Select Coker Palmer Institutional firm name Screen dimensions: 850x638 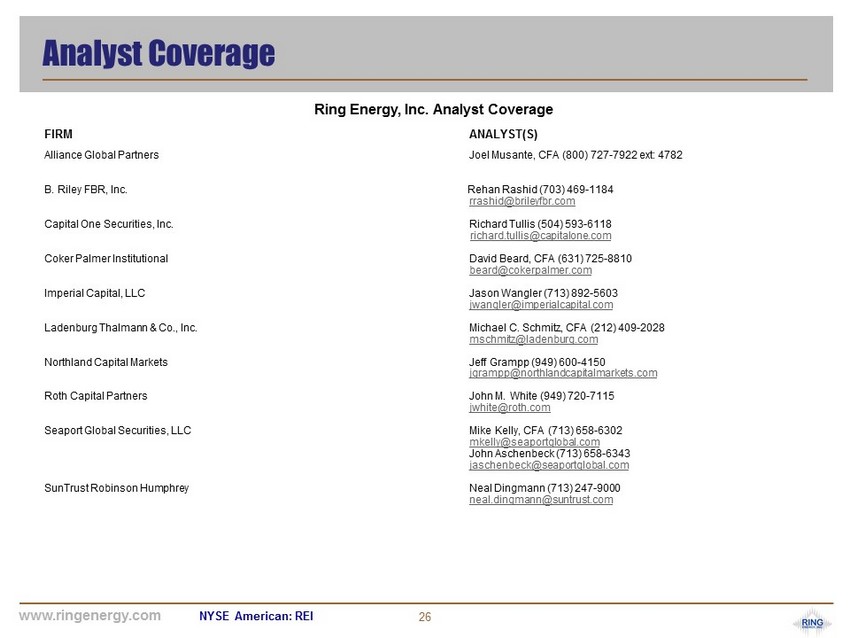tap(106, 259)
